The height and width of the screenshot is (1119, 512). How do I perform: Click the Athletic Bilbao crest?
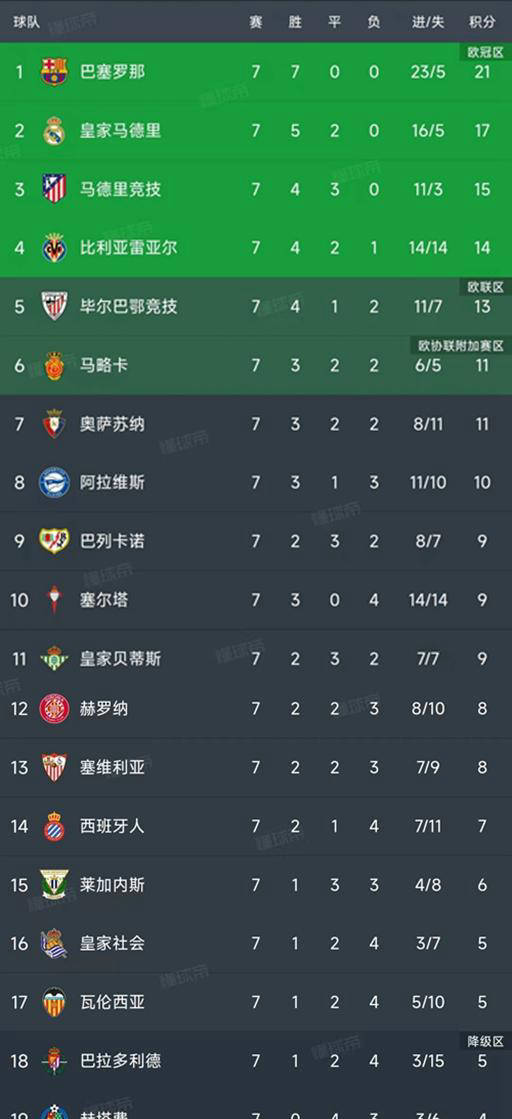(x=54, y=306)
